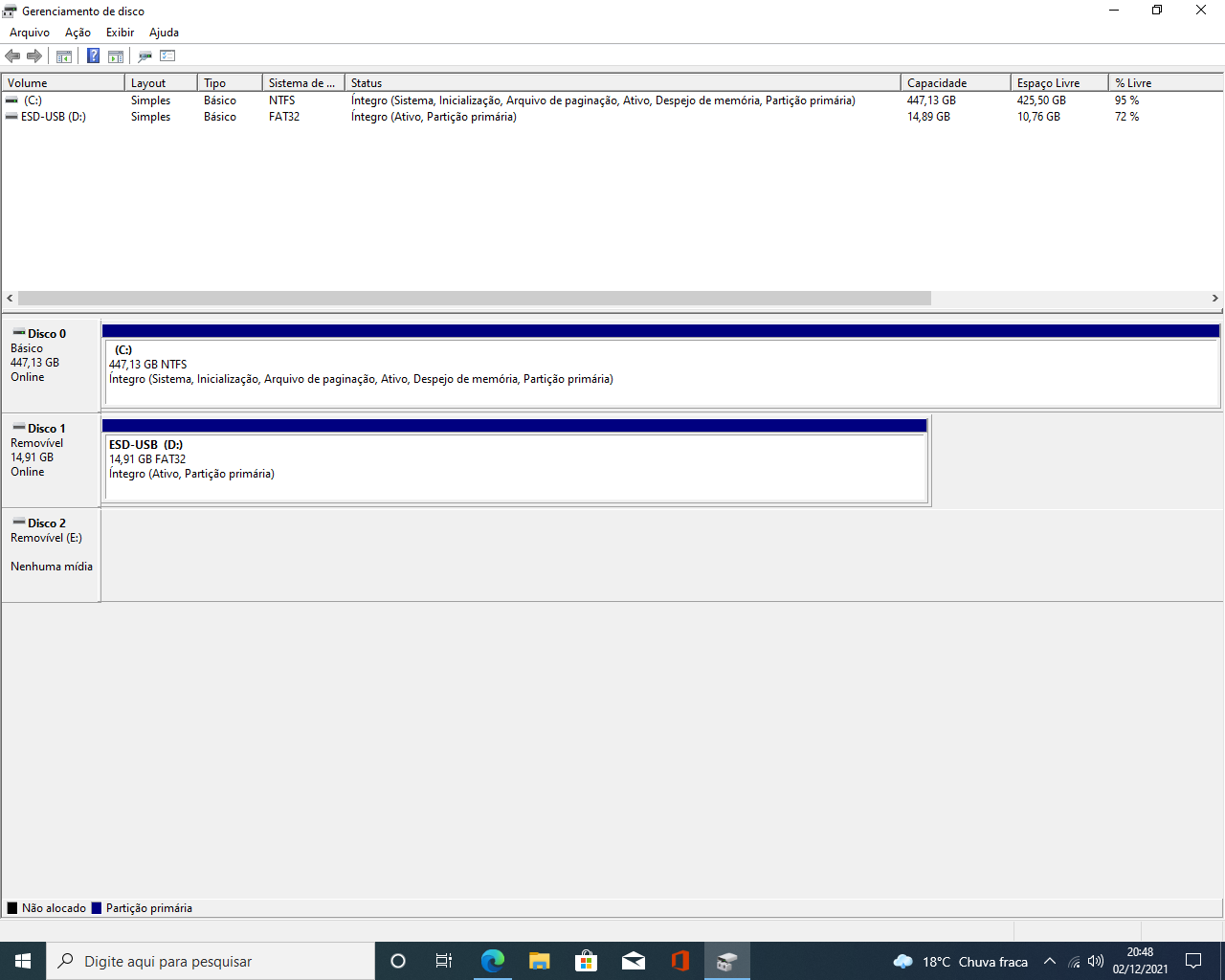Click the Back arrow in the toolbar
1225x980 pixels.
(x=12, y=56)
